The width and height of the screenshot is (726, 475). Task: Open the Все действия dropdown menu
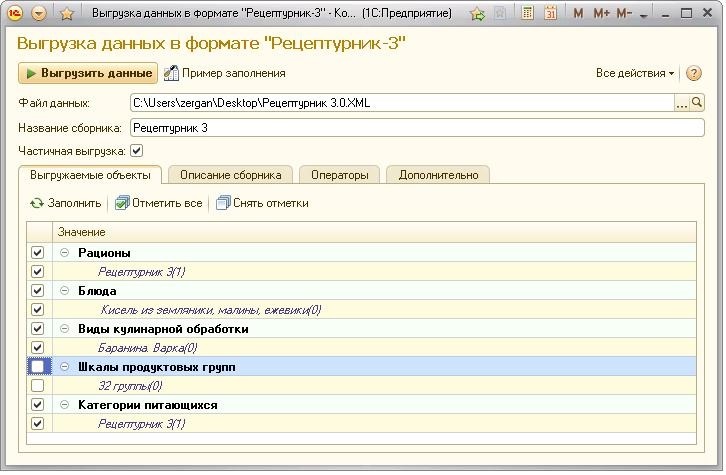tap(636, 74)
